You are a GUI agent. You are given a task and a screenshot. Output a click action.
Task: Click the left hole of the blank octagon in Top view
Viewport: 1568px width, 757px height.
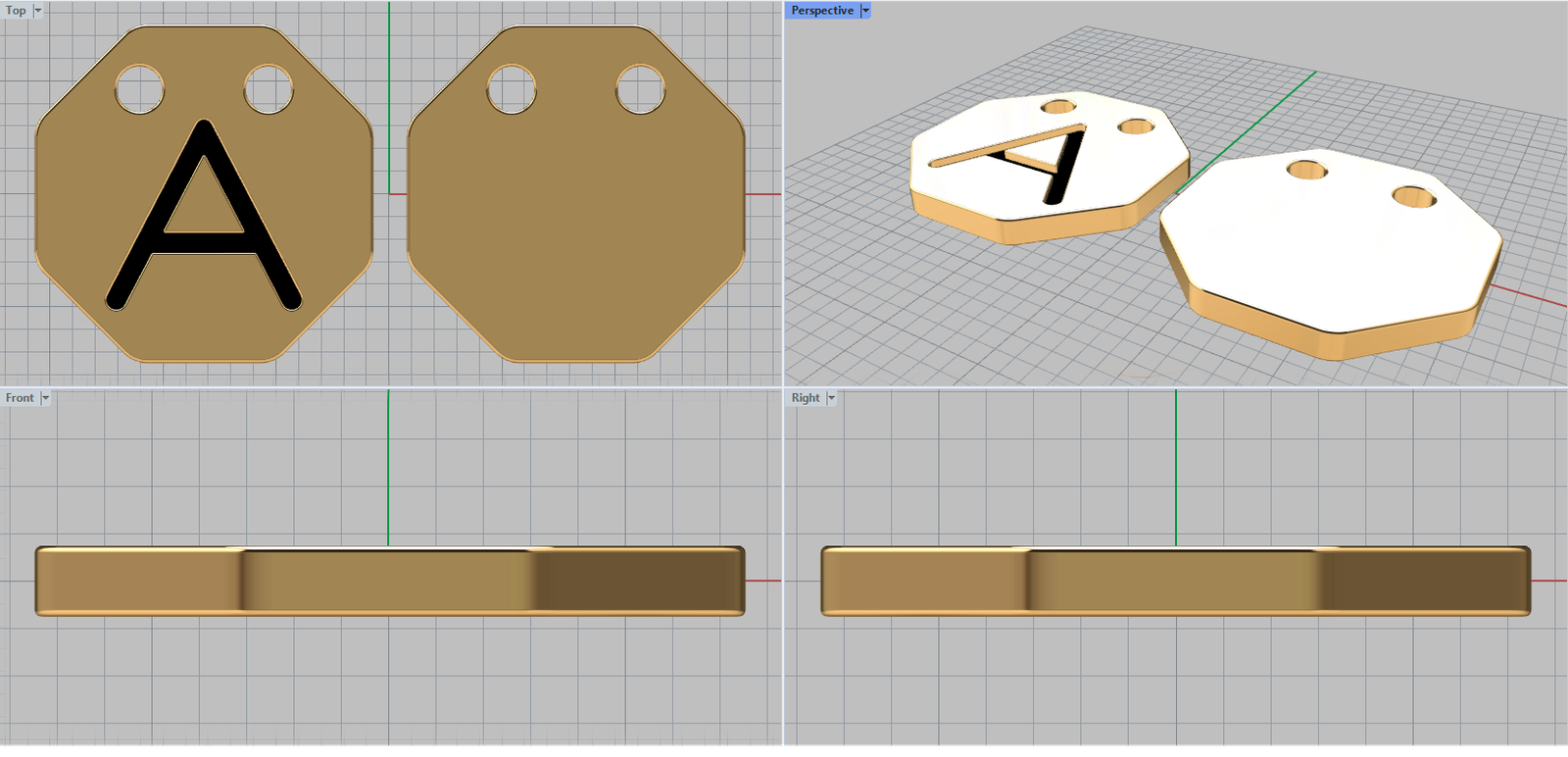[x=511, y=89]
